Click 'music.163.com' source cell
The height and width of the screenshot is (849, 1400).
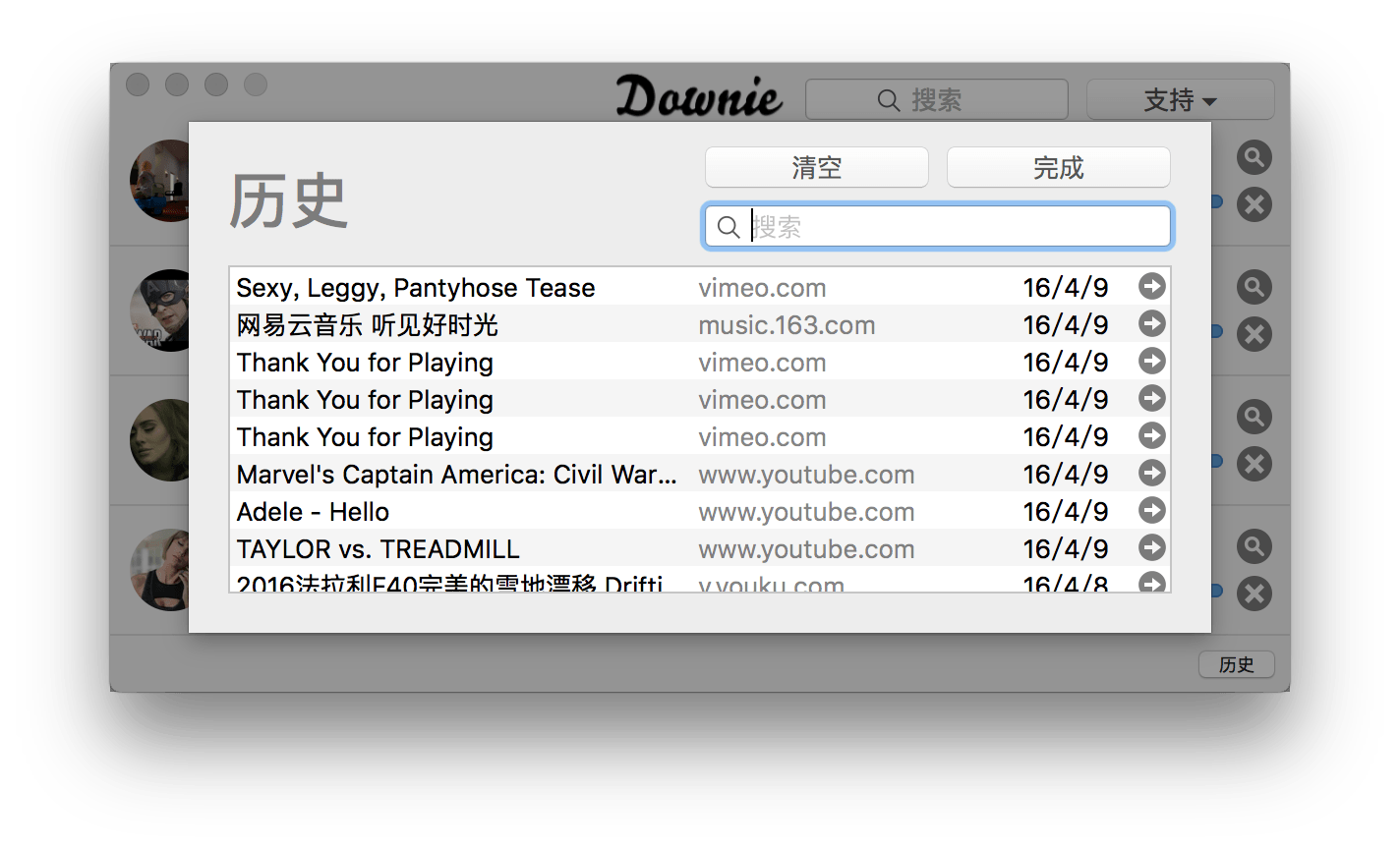[787, 325]
